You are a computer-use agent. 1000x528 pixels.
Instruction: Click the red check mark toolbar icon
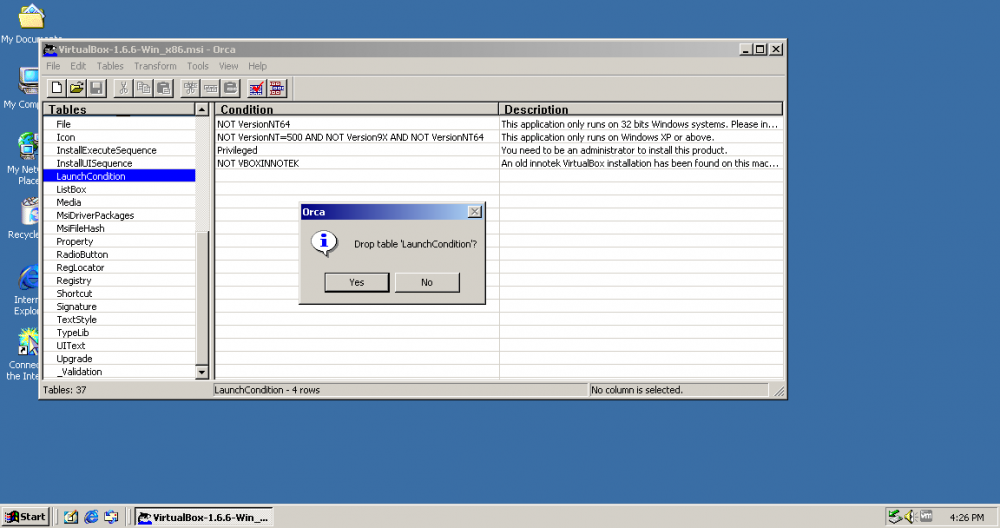[256, 88]
